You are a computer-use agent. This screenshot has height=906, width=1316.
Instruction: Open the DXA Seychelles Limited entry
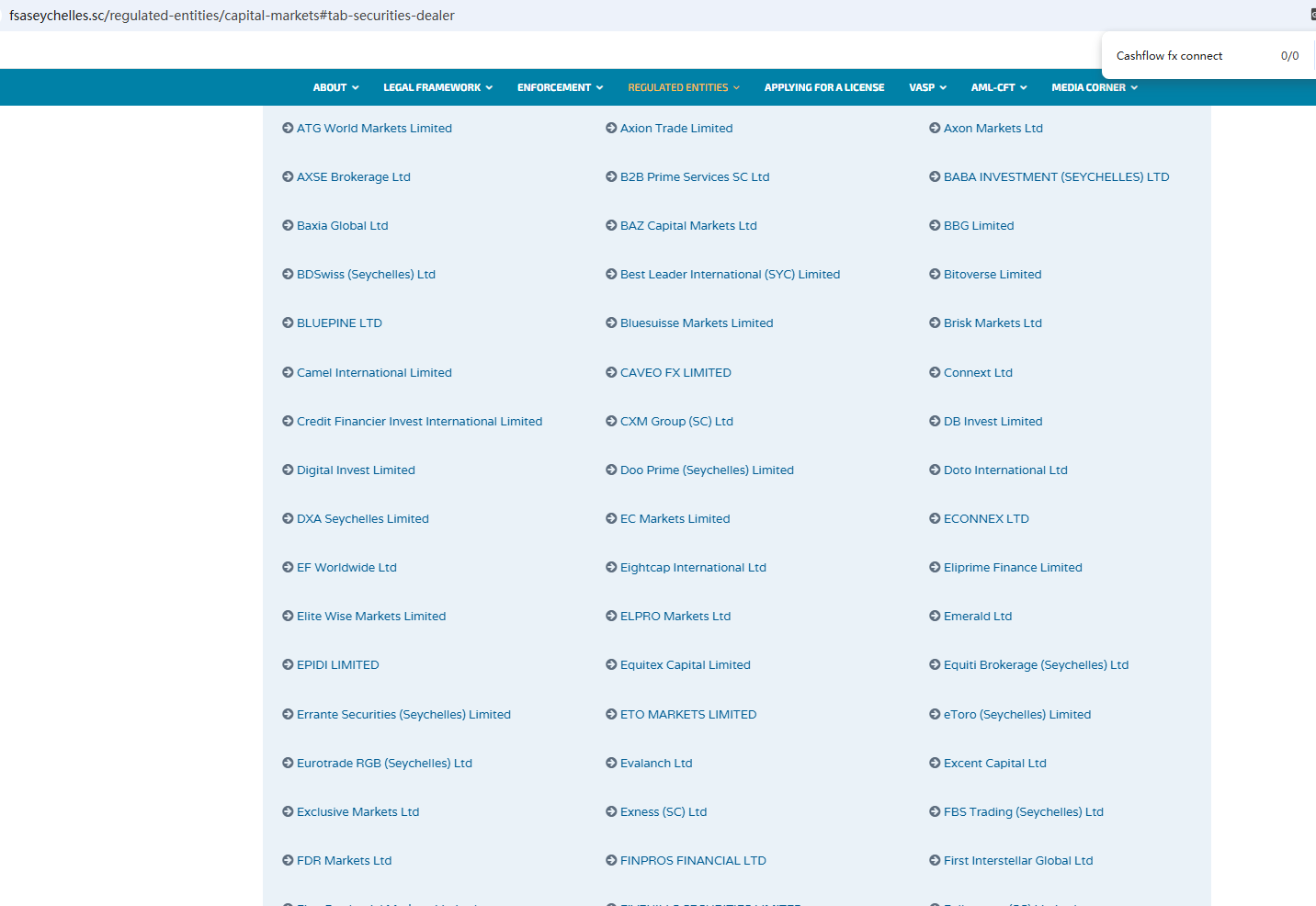click(363, 519)
